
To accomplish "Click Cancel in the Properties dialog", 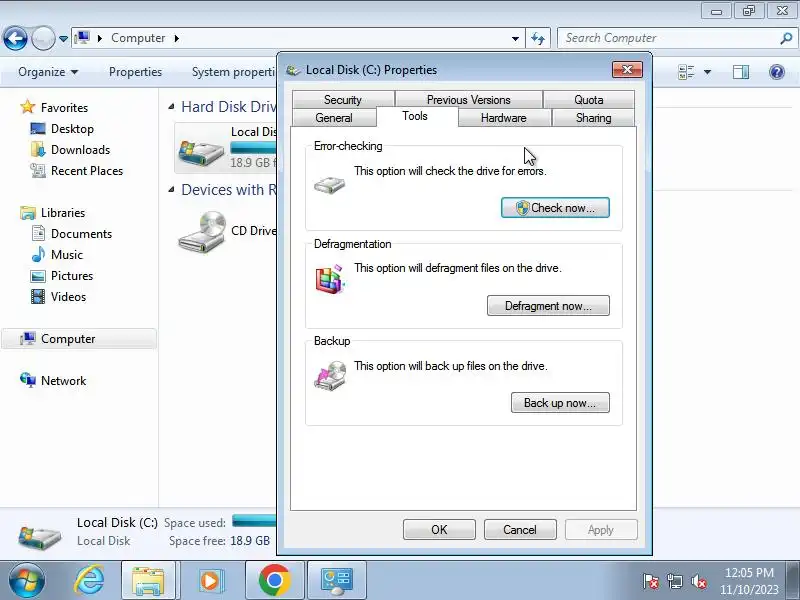I will pos(520,530).
